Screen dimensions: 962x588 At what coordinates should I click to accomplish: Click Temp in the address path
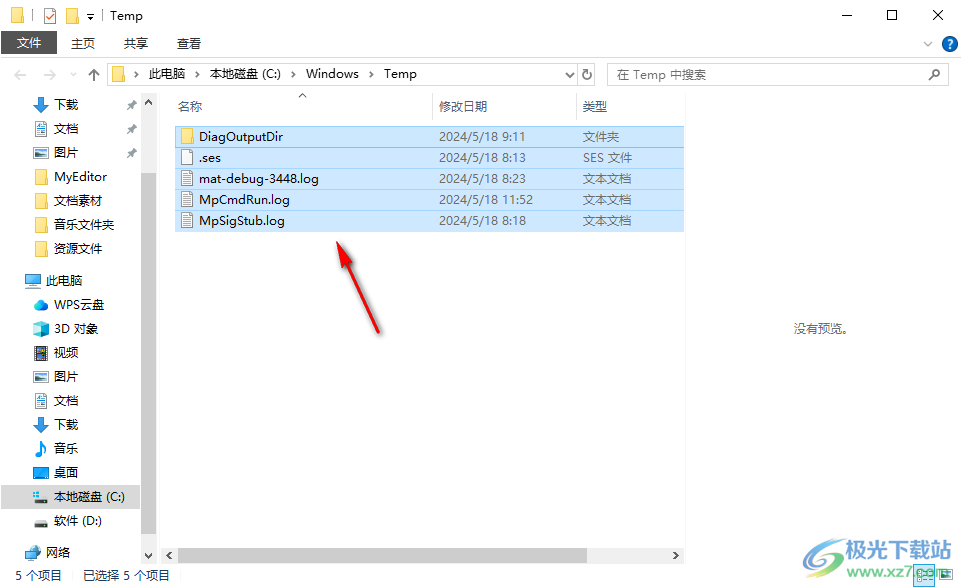(400, 74)
